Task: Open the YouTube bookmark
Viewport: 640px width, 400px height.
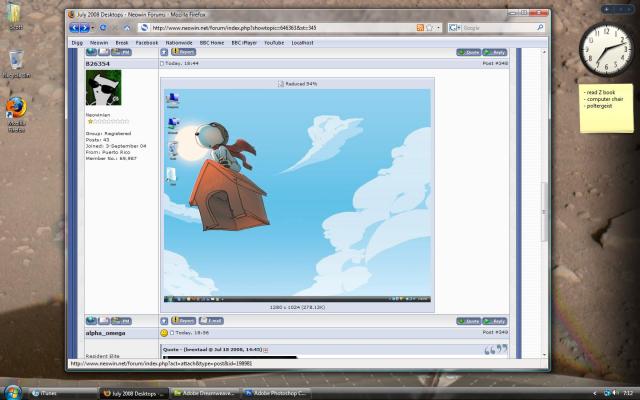Action: click(x=274, y=43)
